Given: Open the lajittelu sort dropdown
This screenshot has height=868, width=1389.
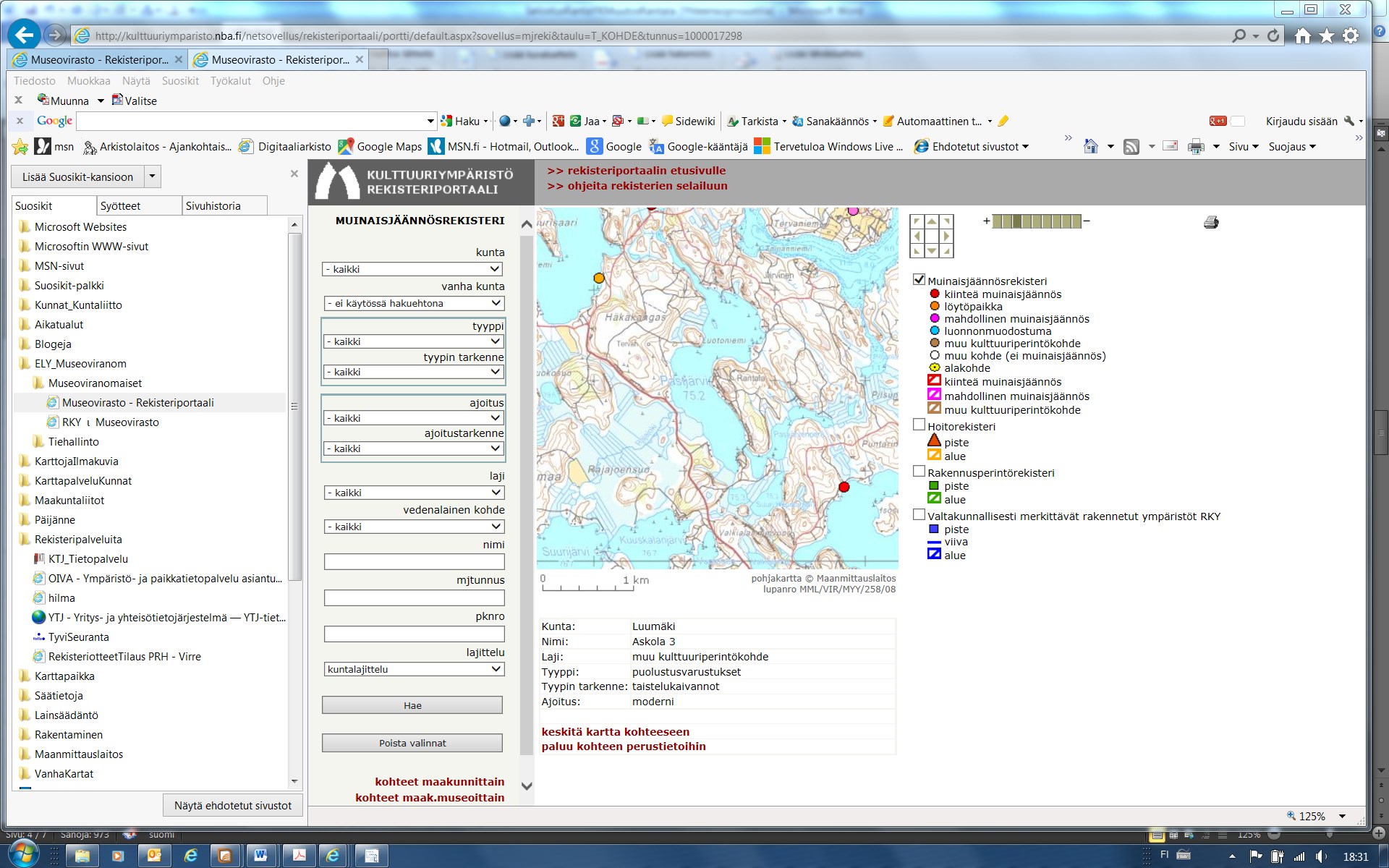Looking at the screenshot, I should 414,669.
